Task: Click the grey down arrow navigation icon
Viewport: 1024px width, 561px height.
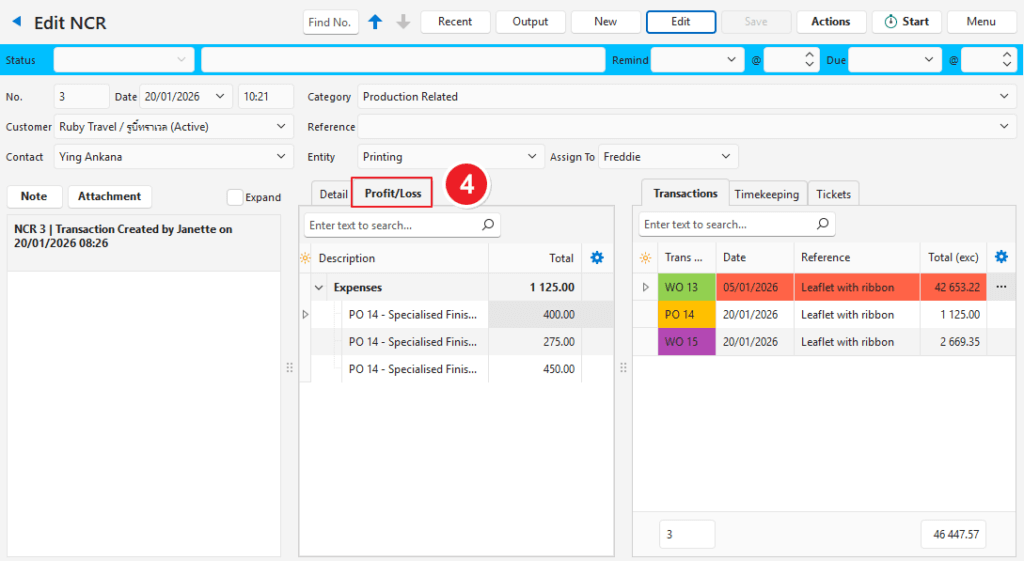Action: point(403,22)
